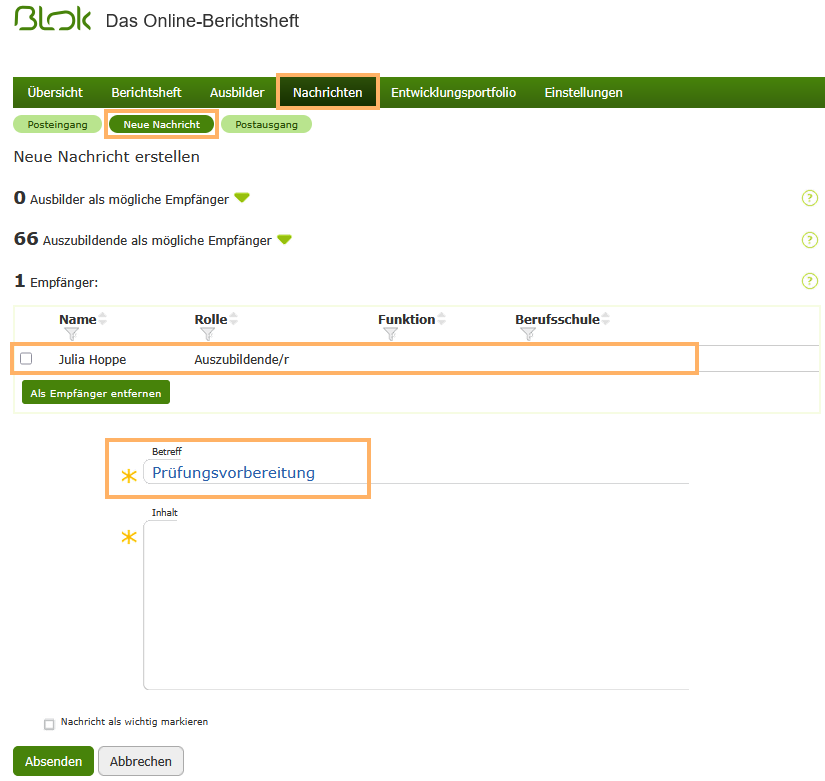
Task: Expand the Auszubildende possible recipients list
Action: [x=284, y=240]
